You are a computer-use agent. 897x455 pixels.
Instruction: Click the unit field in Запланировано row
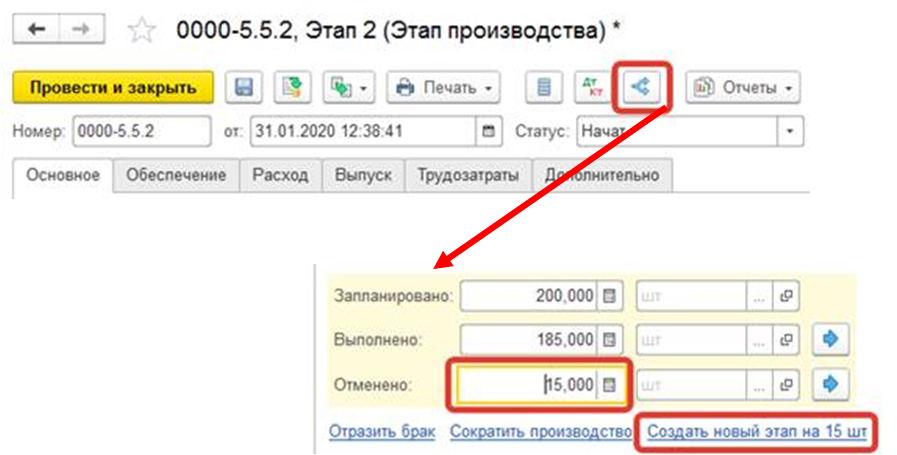(691, 296)
